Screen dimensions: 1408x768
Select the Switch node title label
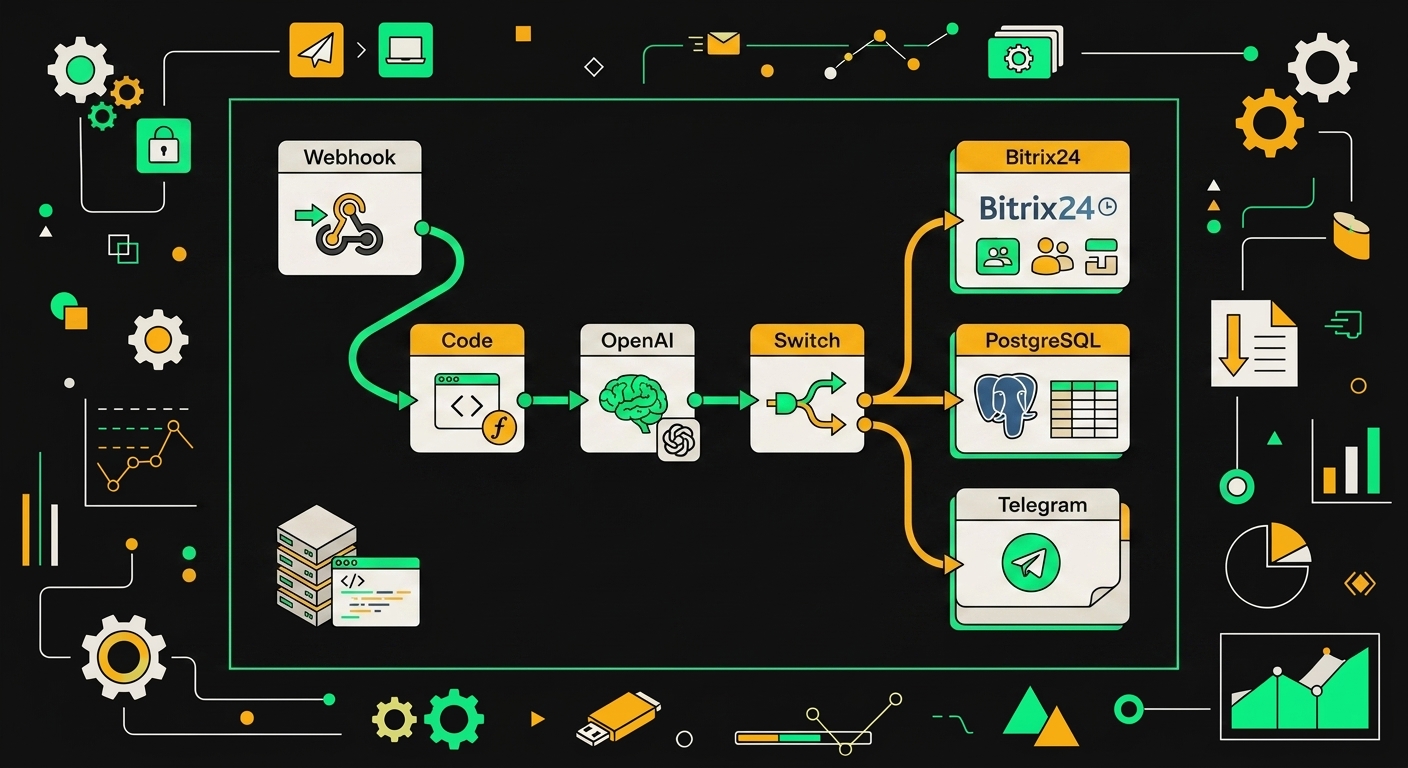coord(807,340)
